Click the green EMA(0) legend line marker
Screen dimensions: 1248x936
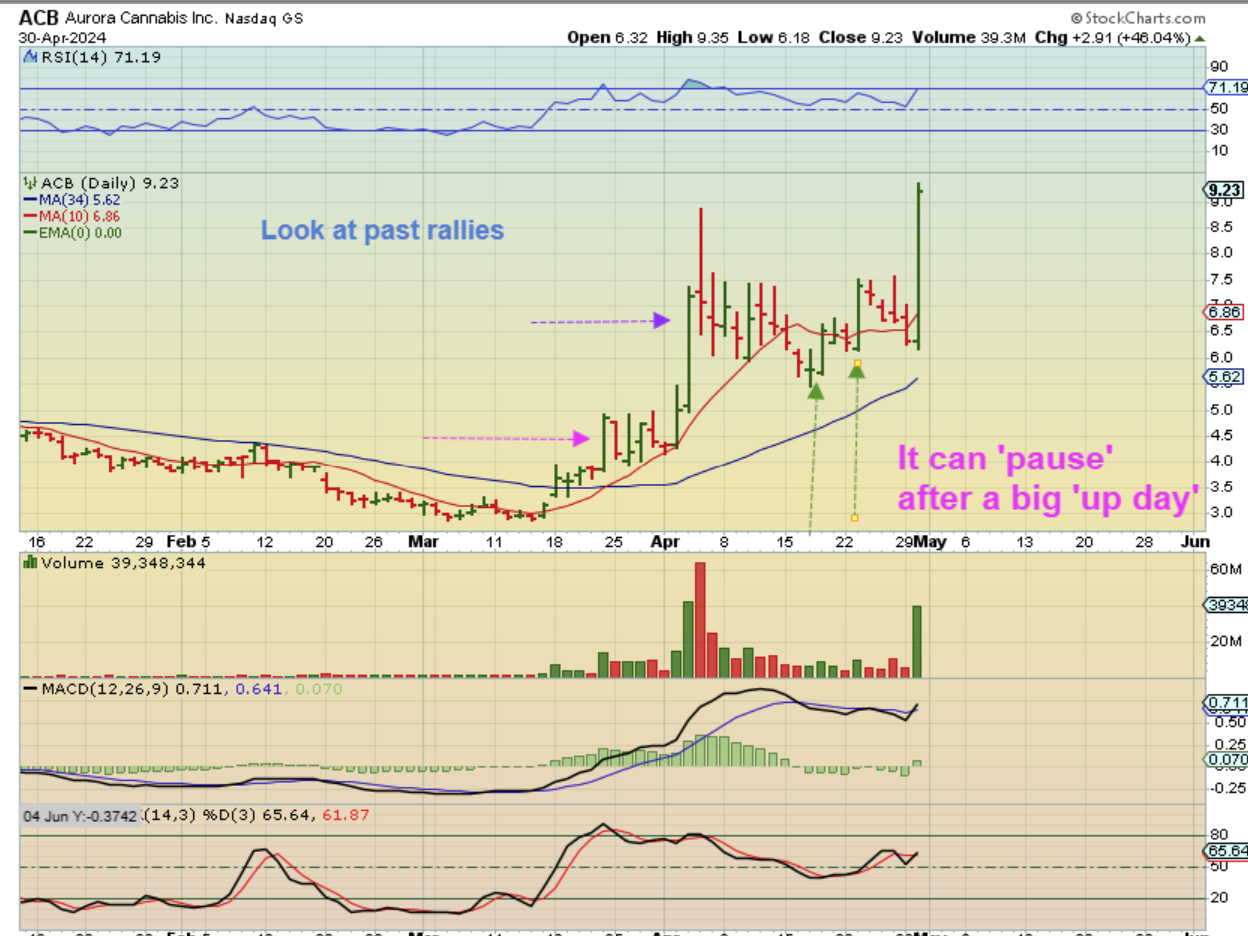[30, 232]
